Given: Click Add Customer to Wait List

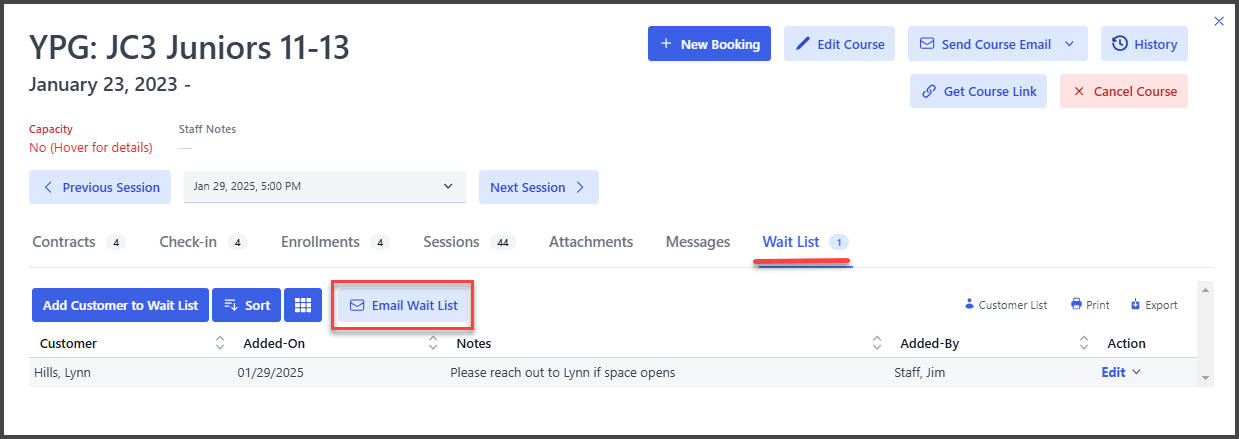Looking at the screenshot, I should coord(120,305).
